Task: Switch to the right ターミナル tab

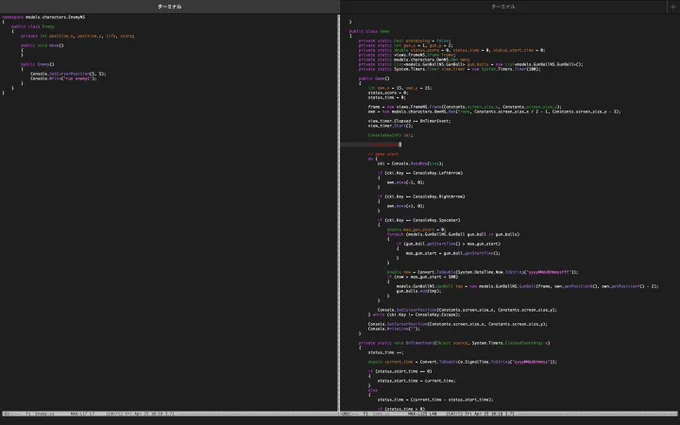Action: (x=503, y=7)
